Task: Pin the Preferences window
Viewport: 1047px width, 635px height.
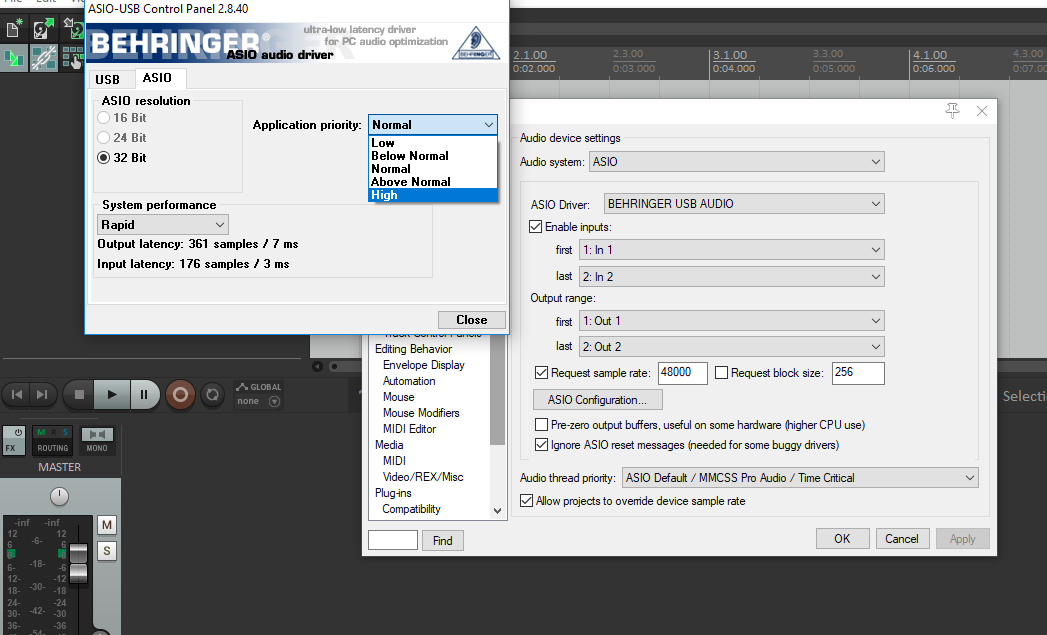Action: coord(952,111)
